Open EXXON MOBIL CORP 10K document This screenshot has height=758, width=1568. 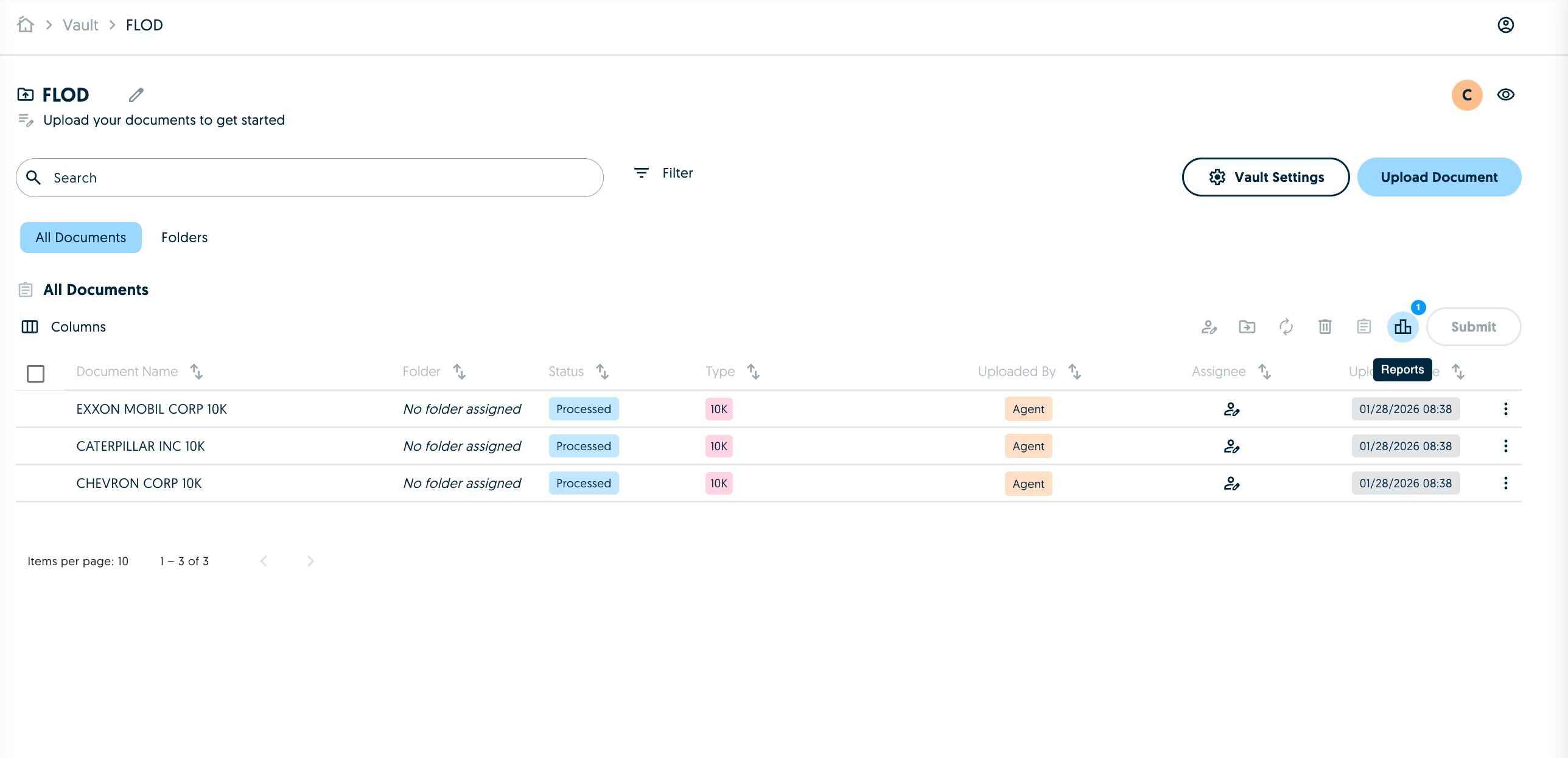[x=152, y=409]
